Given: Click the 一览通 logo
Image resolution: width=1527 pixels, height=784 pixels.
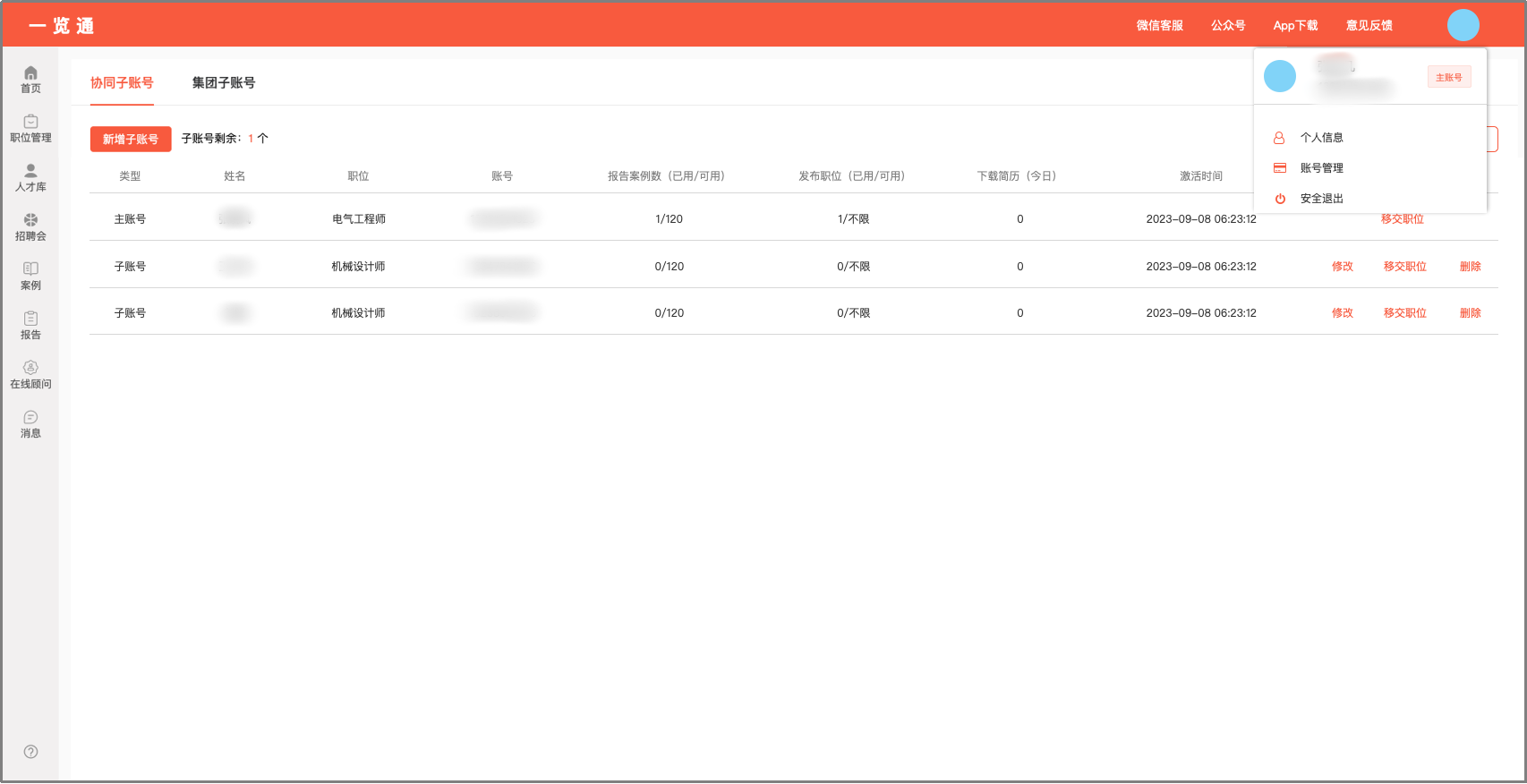Looking at the screenshot, I should 61,26.
